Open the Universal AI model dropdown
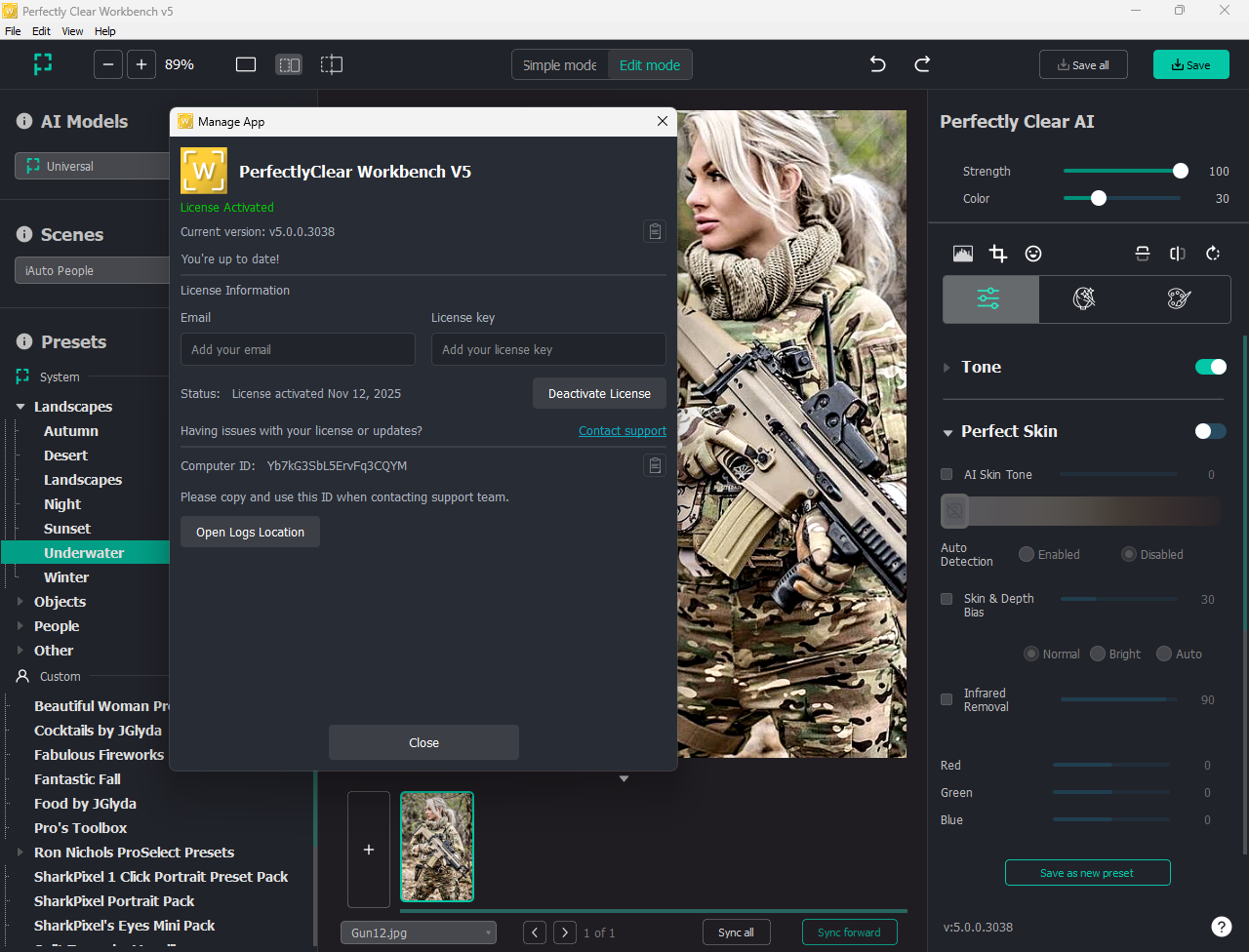Image resolution: width=1249 pixels, height=952 pixels. 93,166
